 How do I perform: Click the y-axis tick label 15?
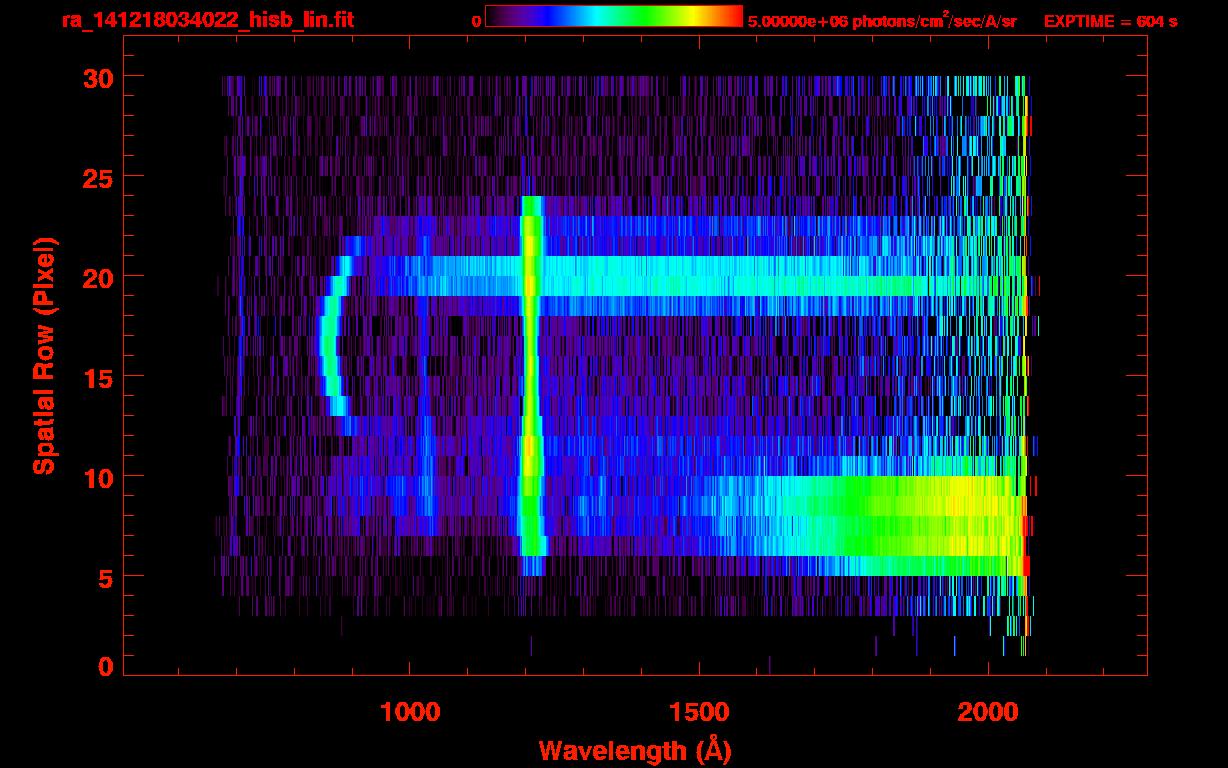[97, 377]
